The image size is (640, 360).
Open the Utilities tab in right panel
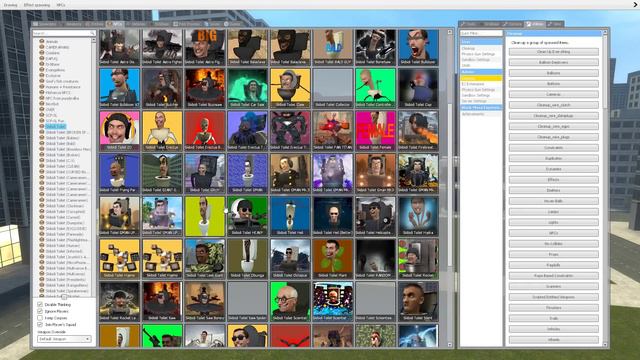(535, 24)
